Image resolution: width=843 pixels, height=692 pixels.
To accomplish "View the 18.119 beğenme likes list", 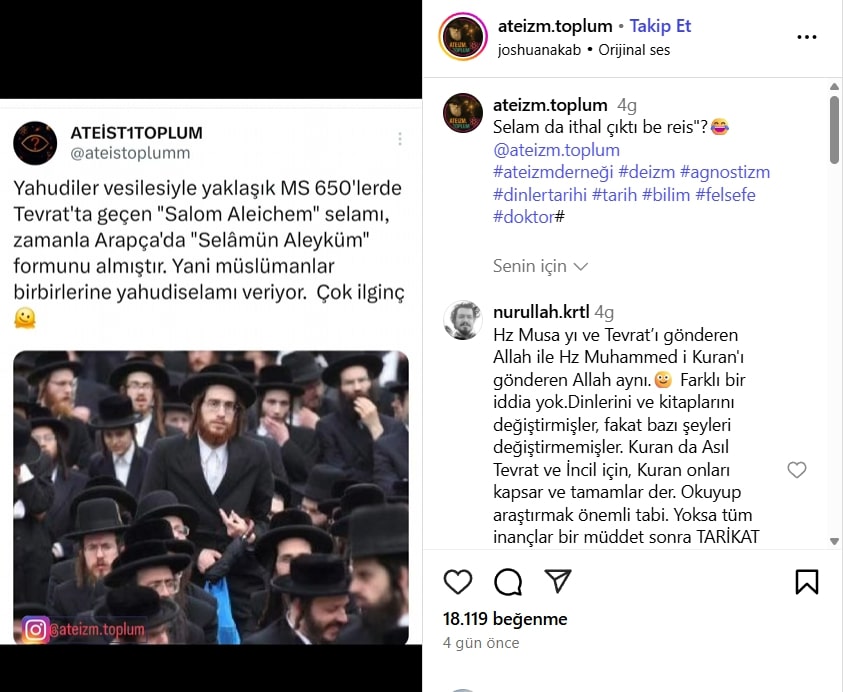I will (505, 619).
